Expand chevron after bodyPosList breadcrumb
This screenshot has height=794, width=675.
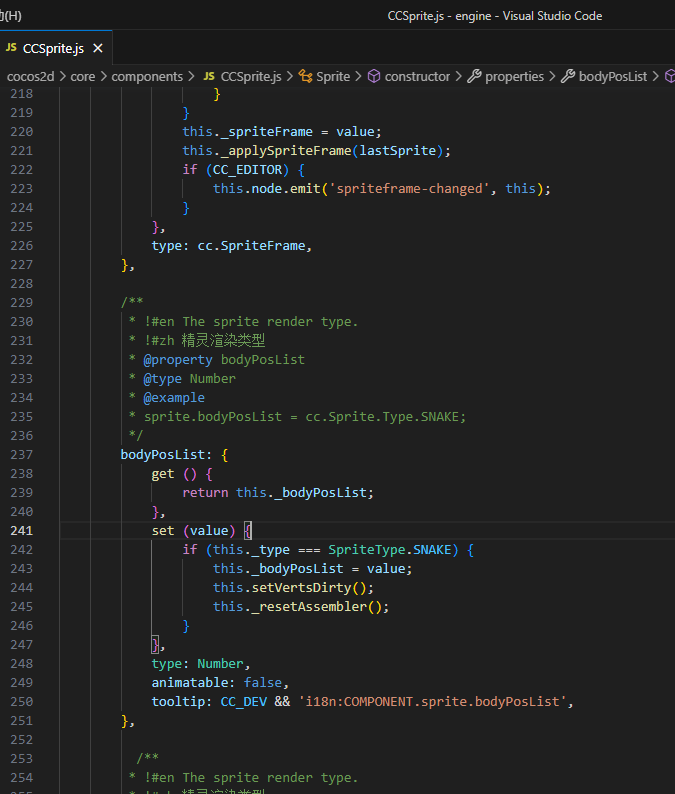click(x=655, y=76)
